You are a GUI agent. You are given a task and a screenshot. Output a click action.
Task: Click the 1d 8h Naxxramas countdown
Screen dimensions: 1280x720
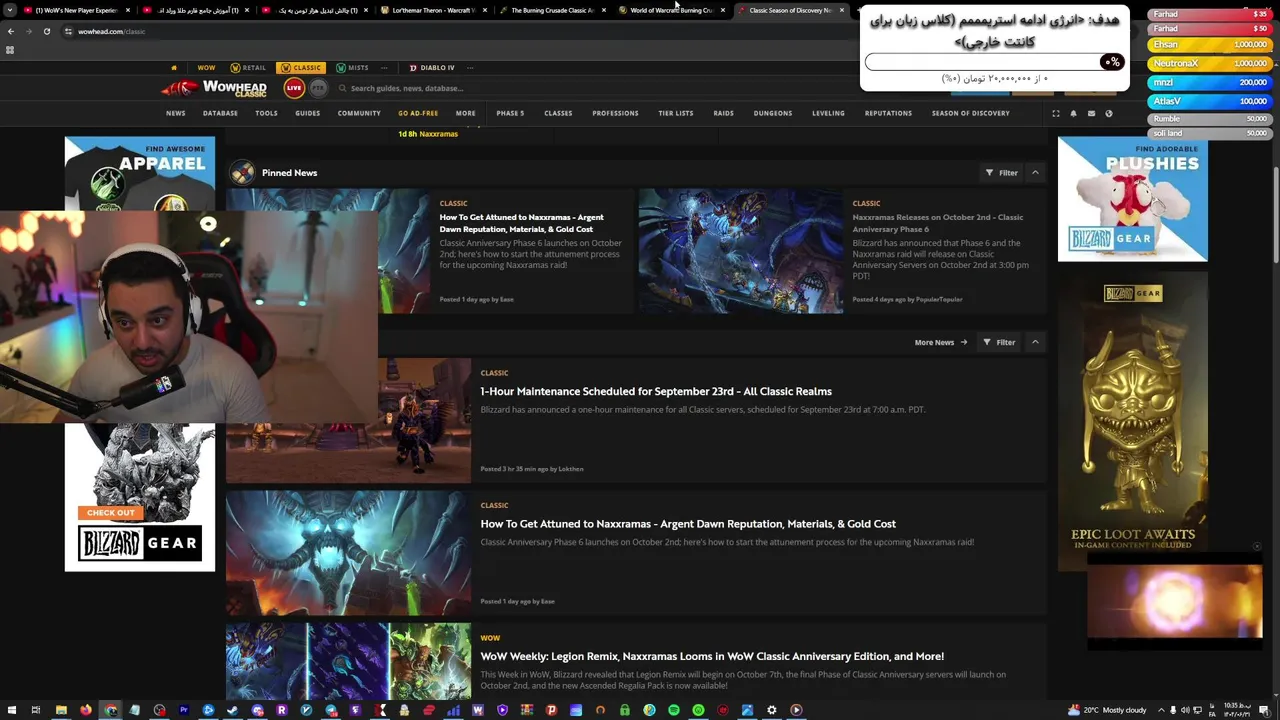pos(428,134)
